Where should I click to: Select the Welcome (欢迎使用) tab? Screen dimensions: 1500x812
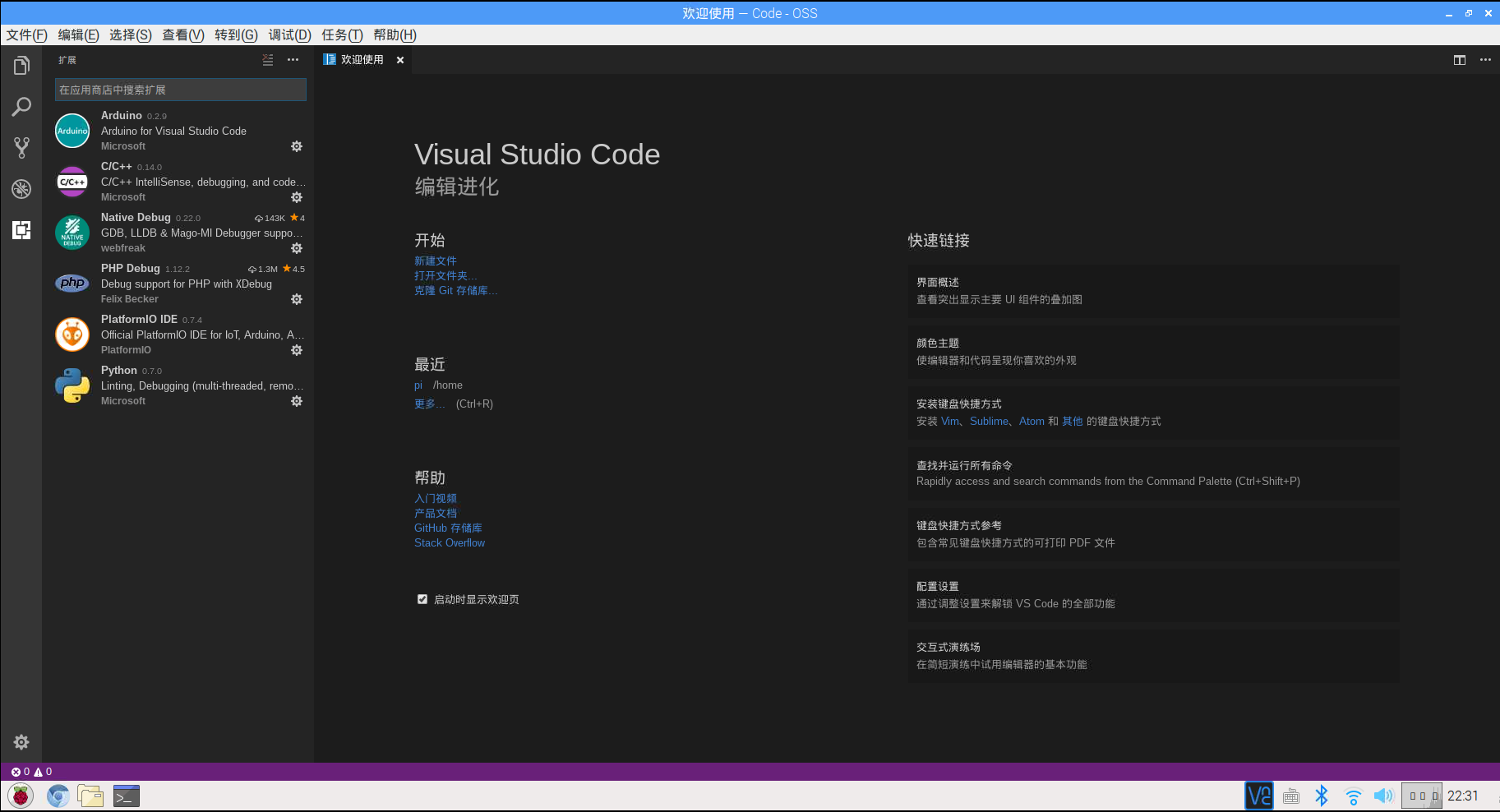[x=362, y=60]
